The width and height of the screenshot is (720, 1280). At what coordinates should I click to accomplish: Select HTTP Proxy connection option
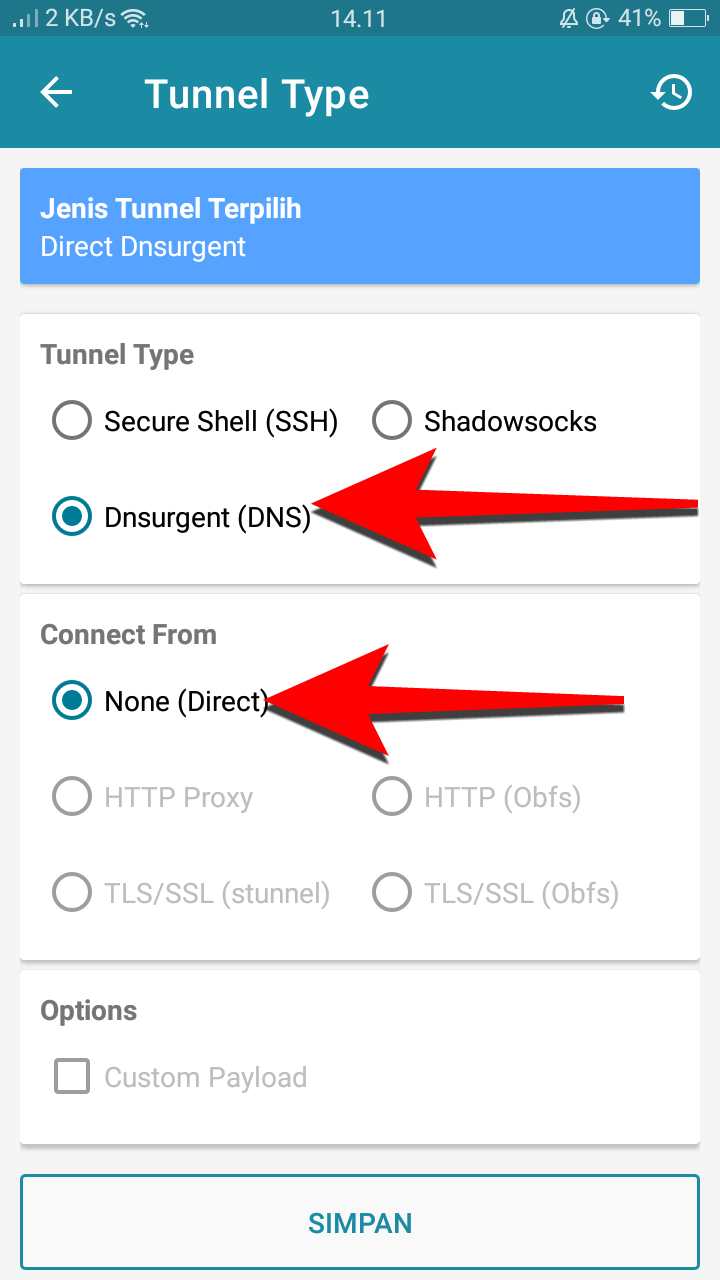(x=152, y=798)
